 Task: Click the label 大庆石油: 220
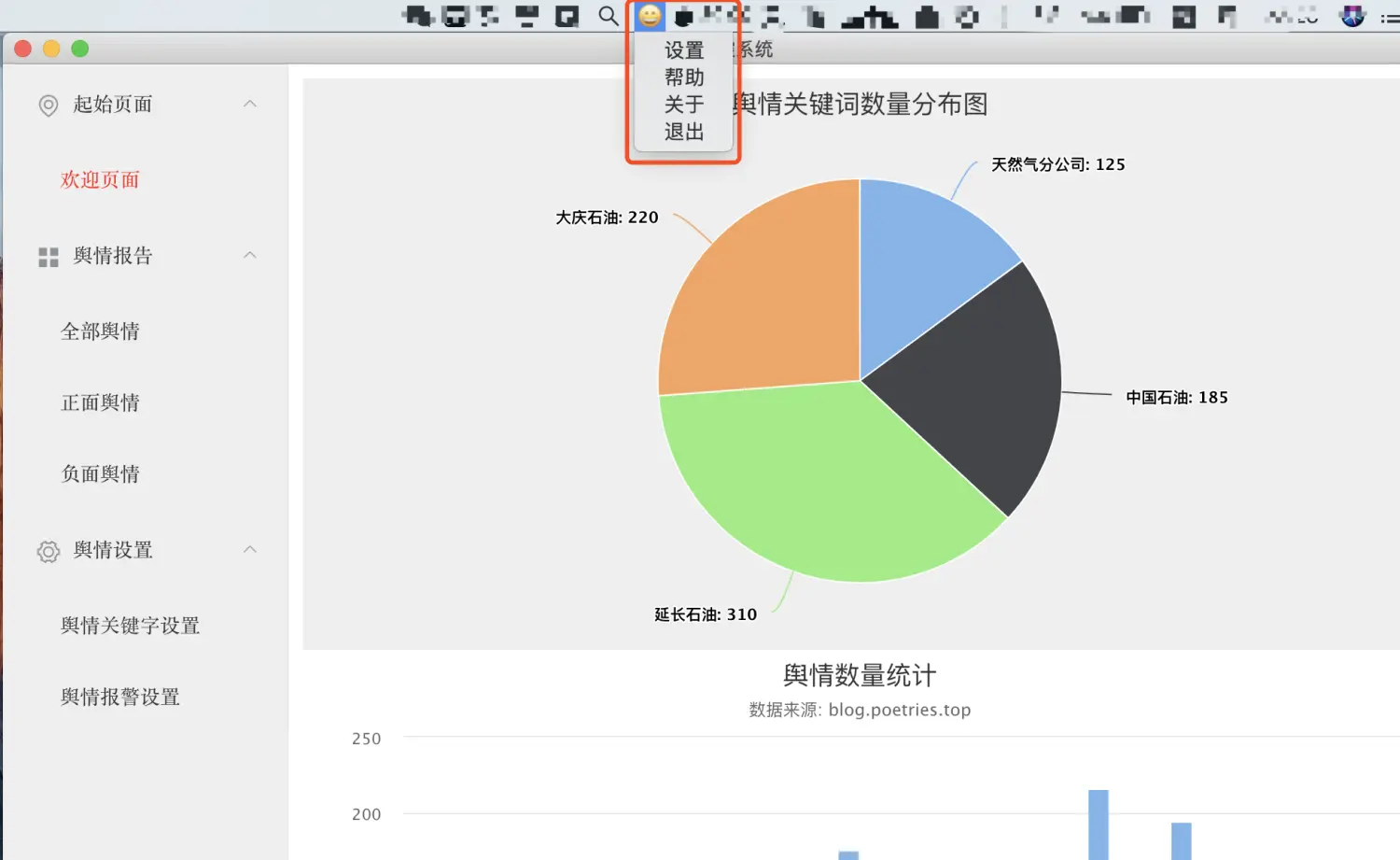point(608,218)
